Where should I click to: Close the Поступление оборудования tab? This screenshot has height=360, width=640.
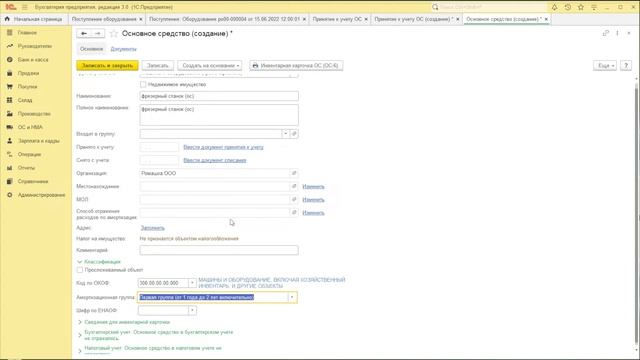141,19
